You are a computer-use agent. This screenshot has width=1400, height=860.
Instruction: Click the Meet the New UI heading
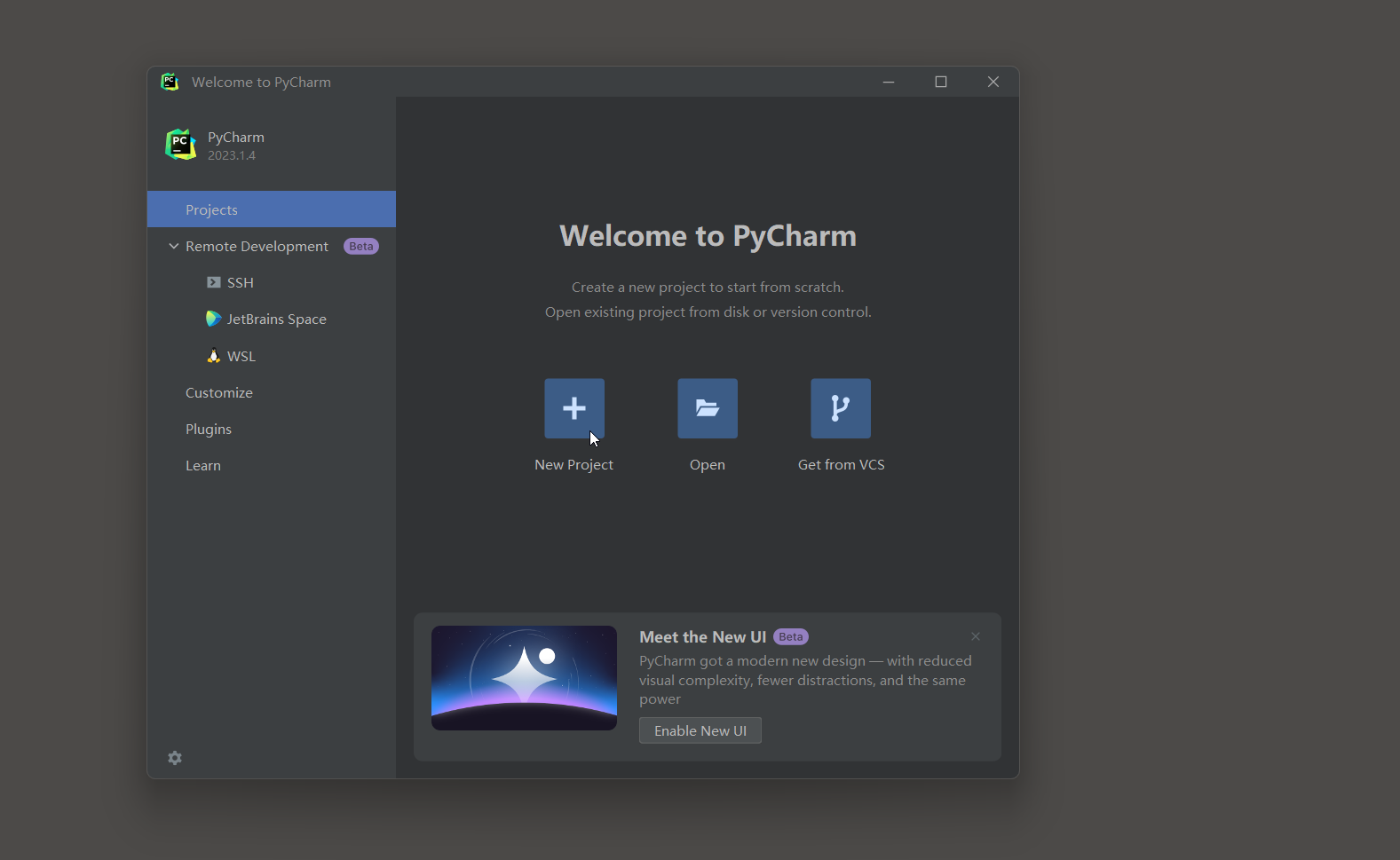(x=703, y=636)
